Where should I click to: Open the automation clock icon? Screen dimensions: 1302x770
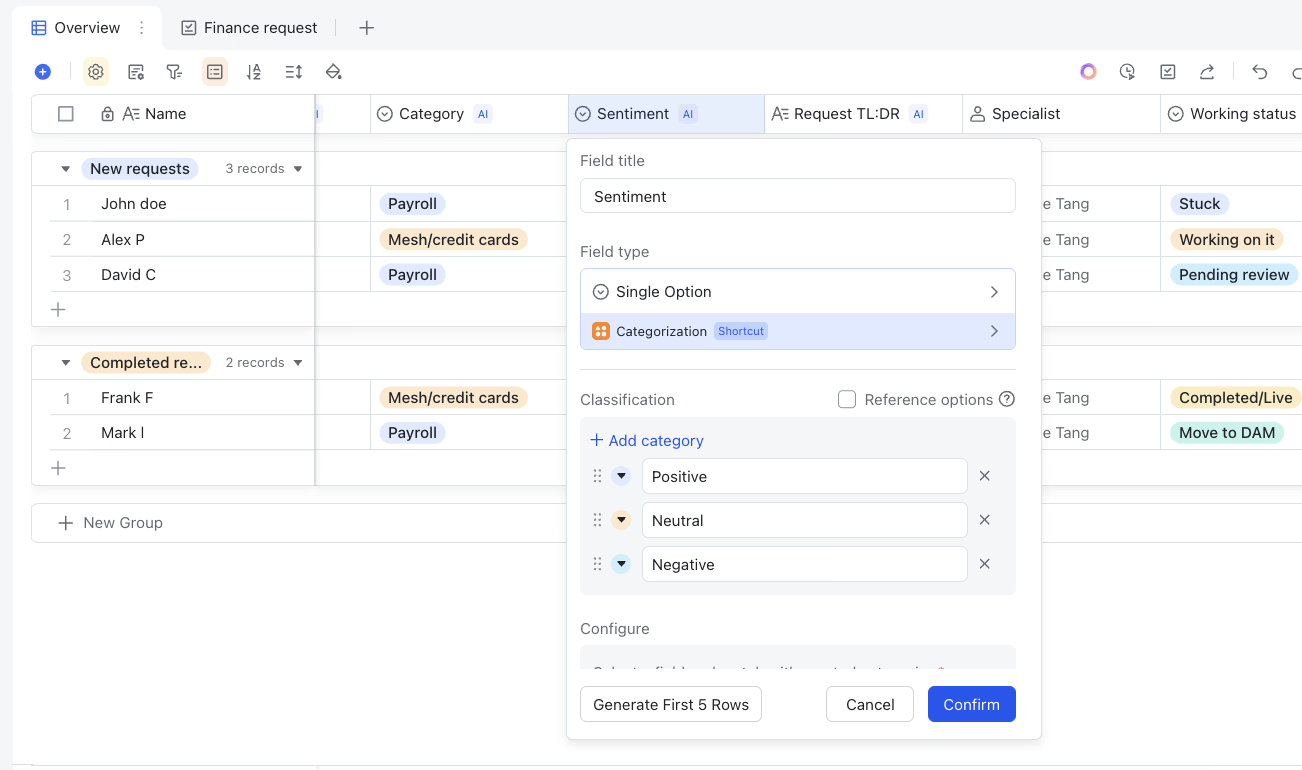coord(1127,72)
